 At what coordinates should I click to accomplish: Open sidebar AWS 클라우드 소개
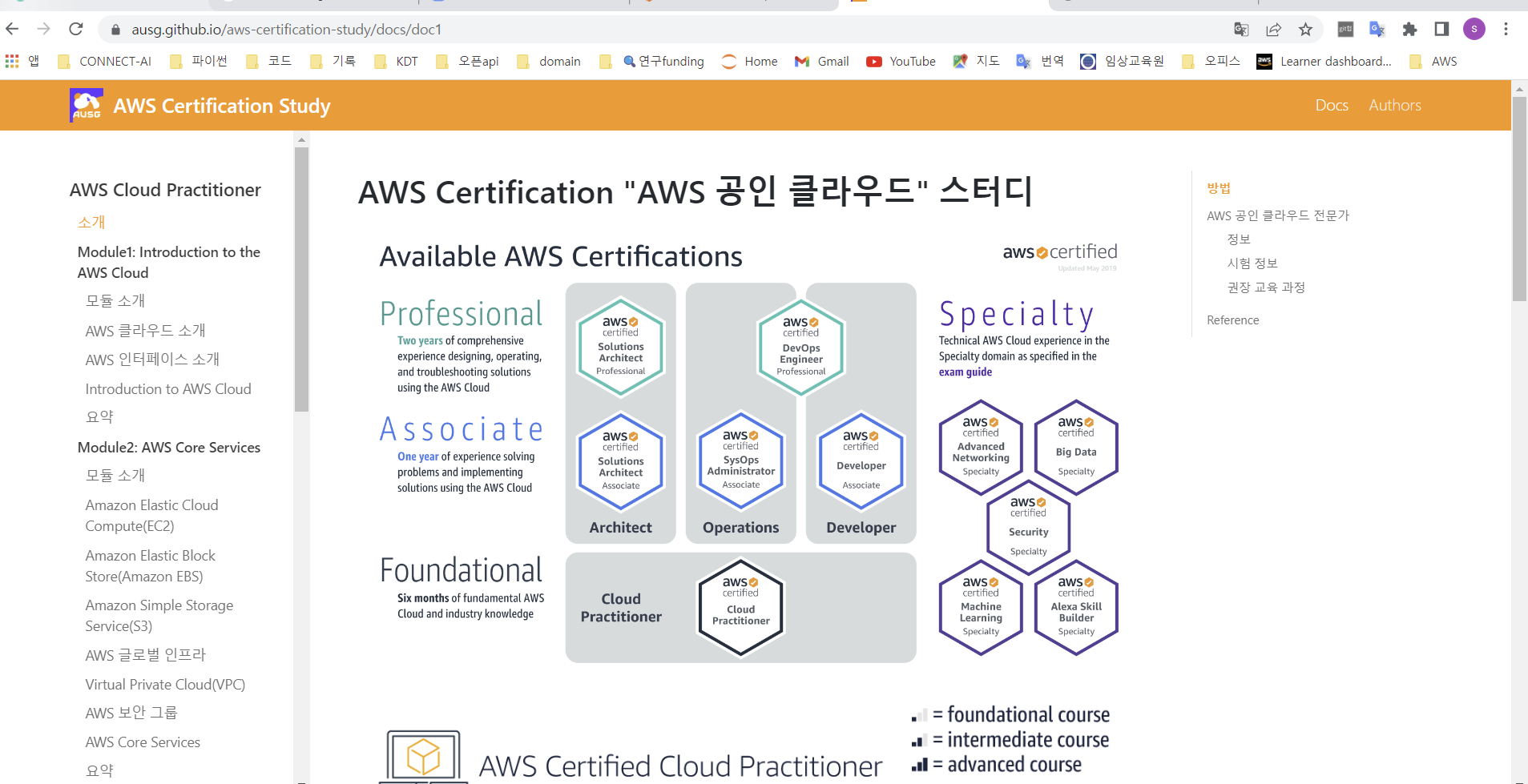coord(145,330)
